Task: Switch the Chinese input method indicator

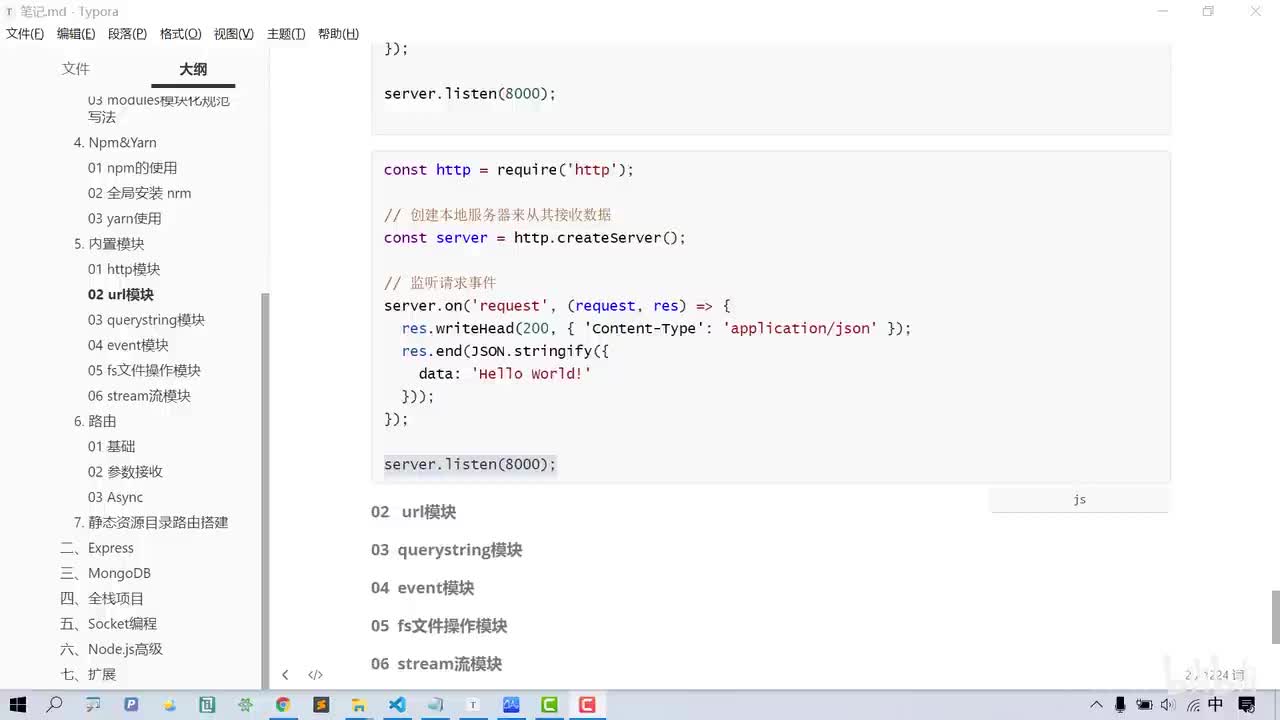Action: point(1216,704)
